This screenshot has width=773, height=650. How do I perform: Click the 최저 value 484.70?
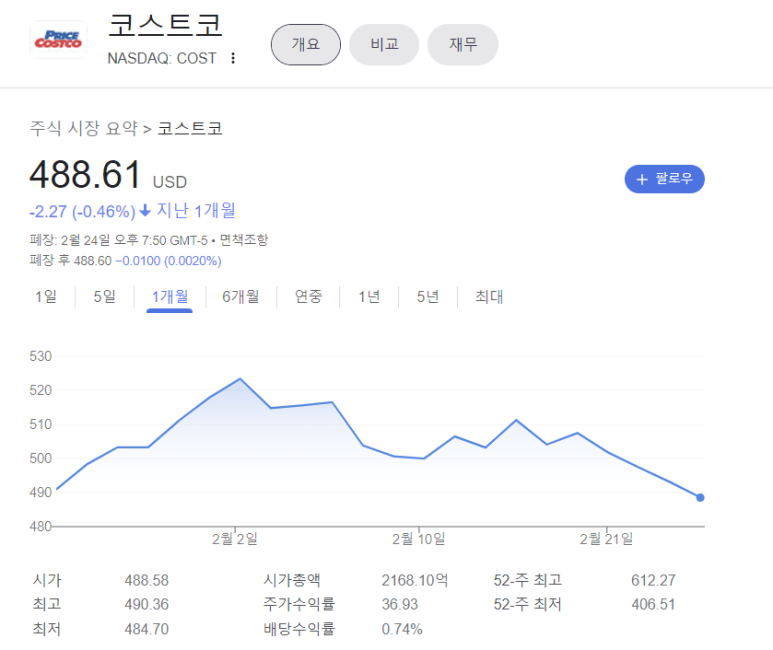click(x=146, y=629)
